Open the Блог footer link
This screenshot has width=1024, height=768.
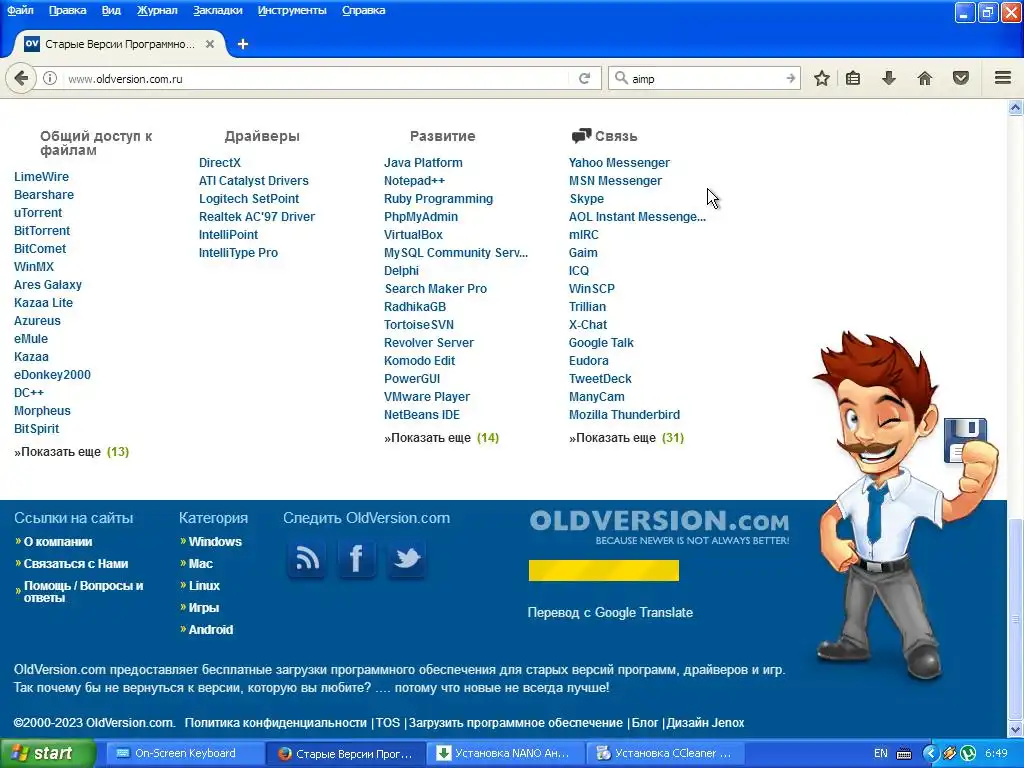645,723
